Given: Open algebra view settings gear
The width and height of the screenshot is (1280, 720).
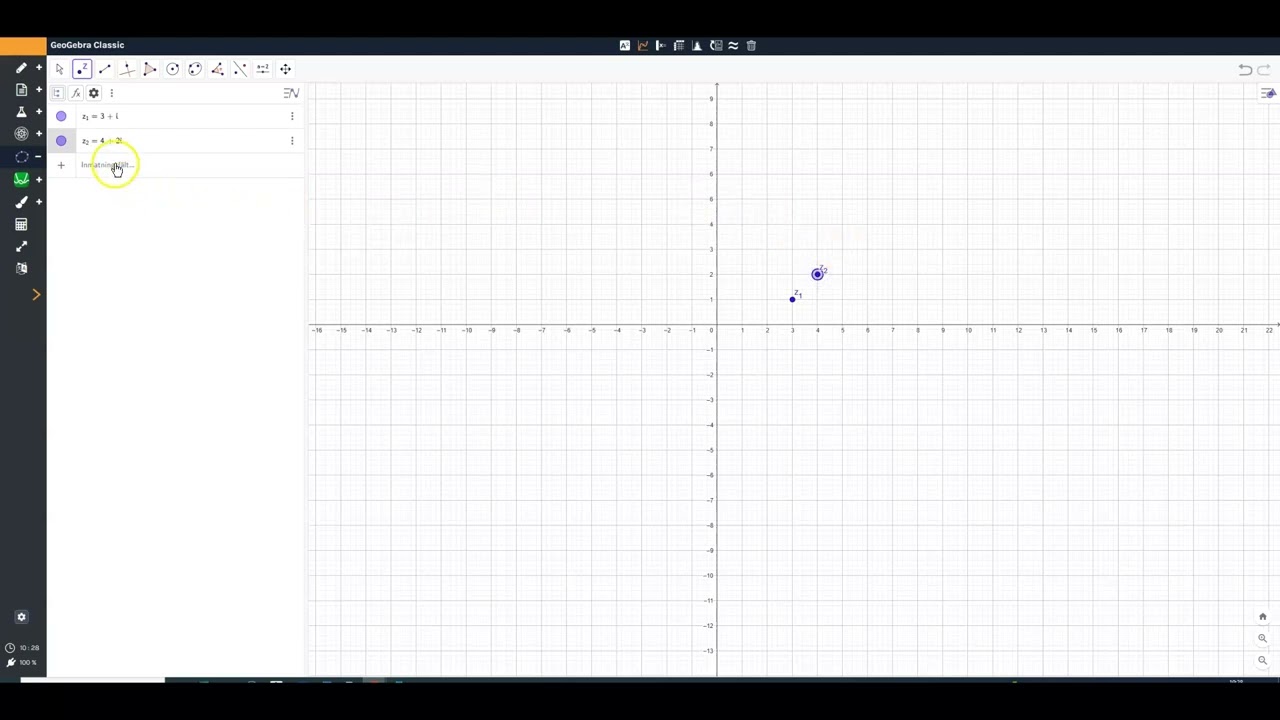Looking at the screenshot, I should pos(94,93).
